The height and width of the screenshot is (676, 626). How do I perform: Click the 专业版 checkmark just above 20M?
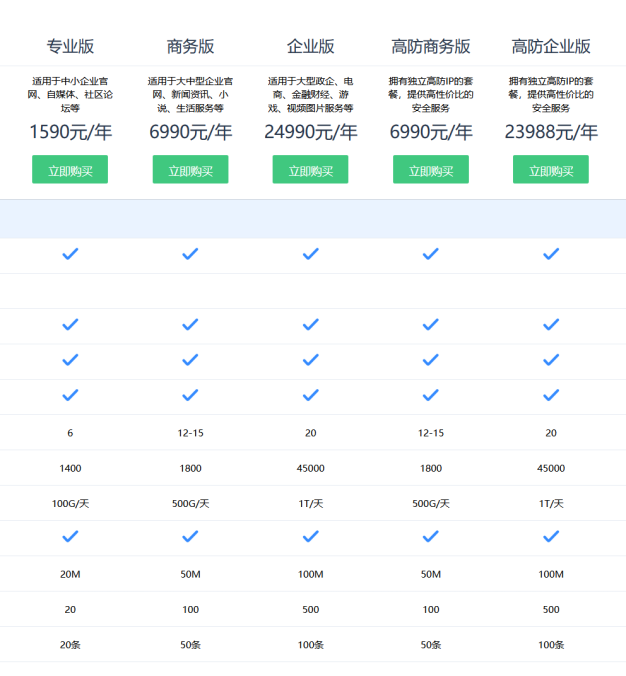click(x=70, y=536)
